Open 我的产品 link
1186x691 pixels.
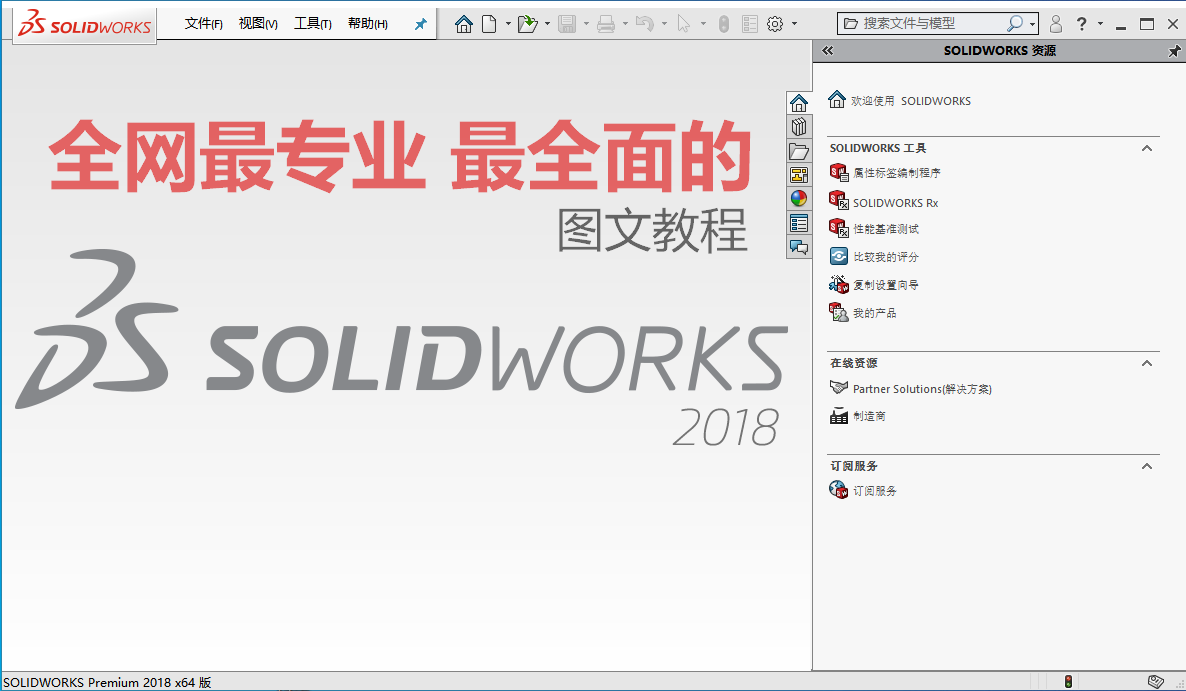pyautogui.click(x=863, y=312)
